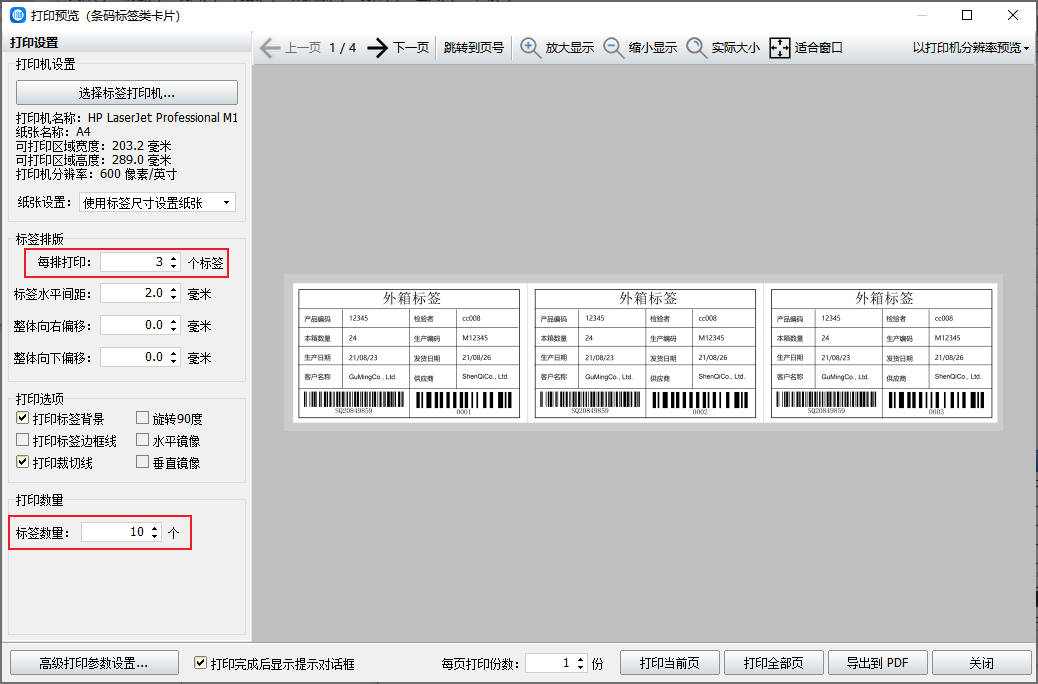
Task: Go to previous page using 上一页 arrow
Action: point(270,46)
